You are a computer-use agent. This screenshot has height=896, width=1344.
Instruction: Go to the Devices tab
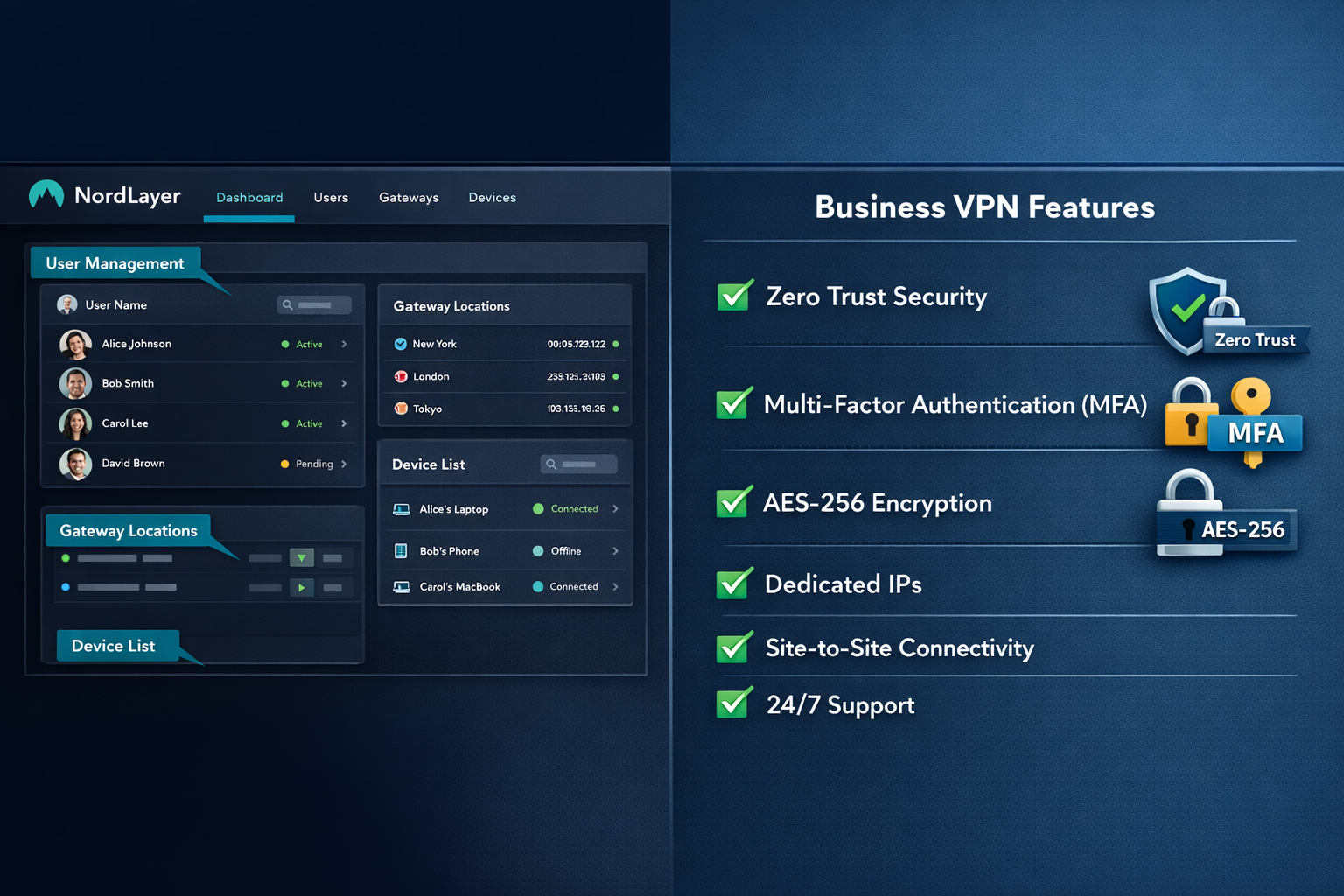492,198
